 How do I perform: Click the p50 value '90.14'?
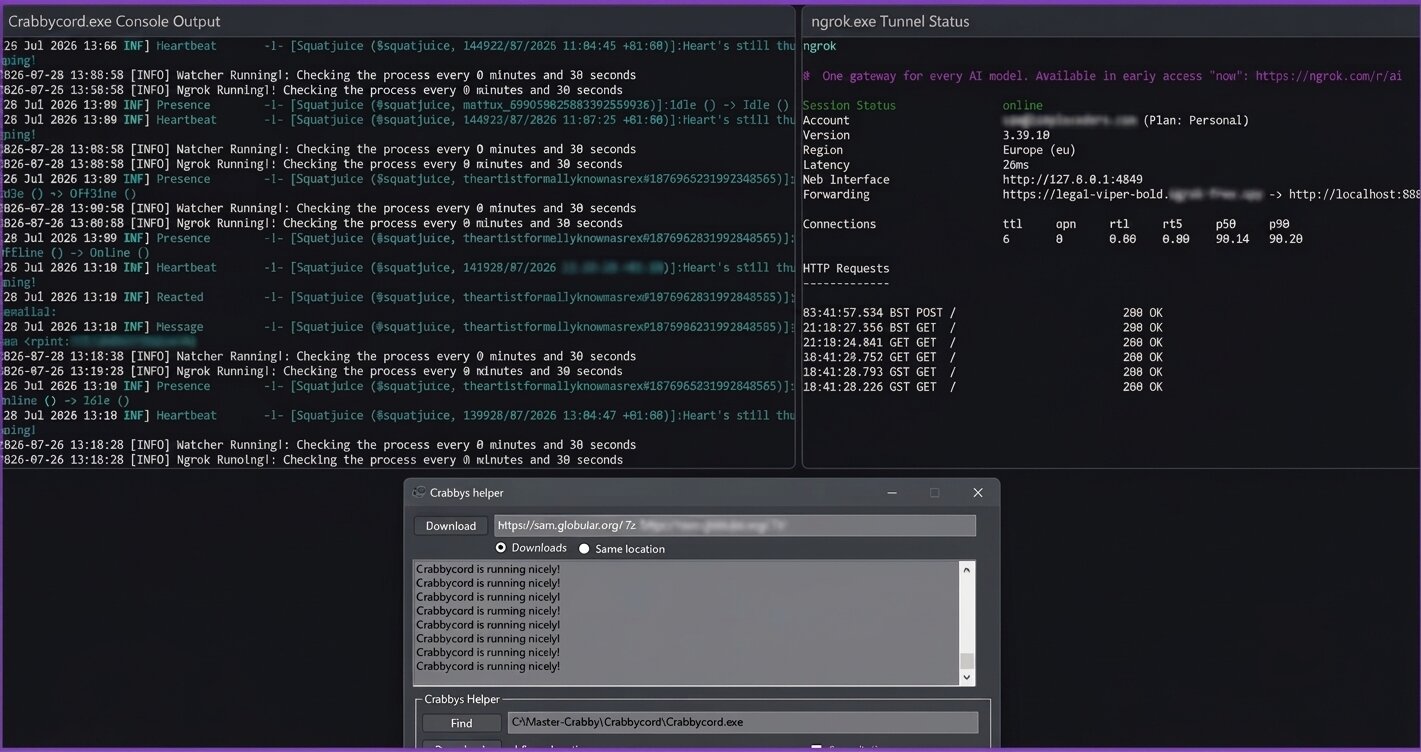(1232, 240)
